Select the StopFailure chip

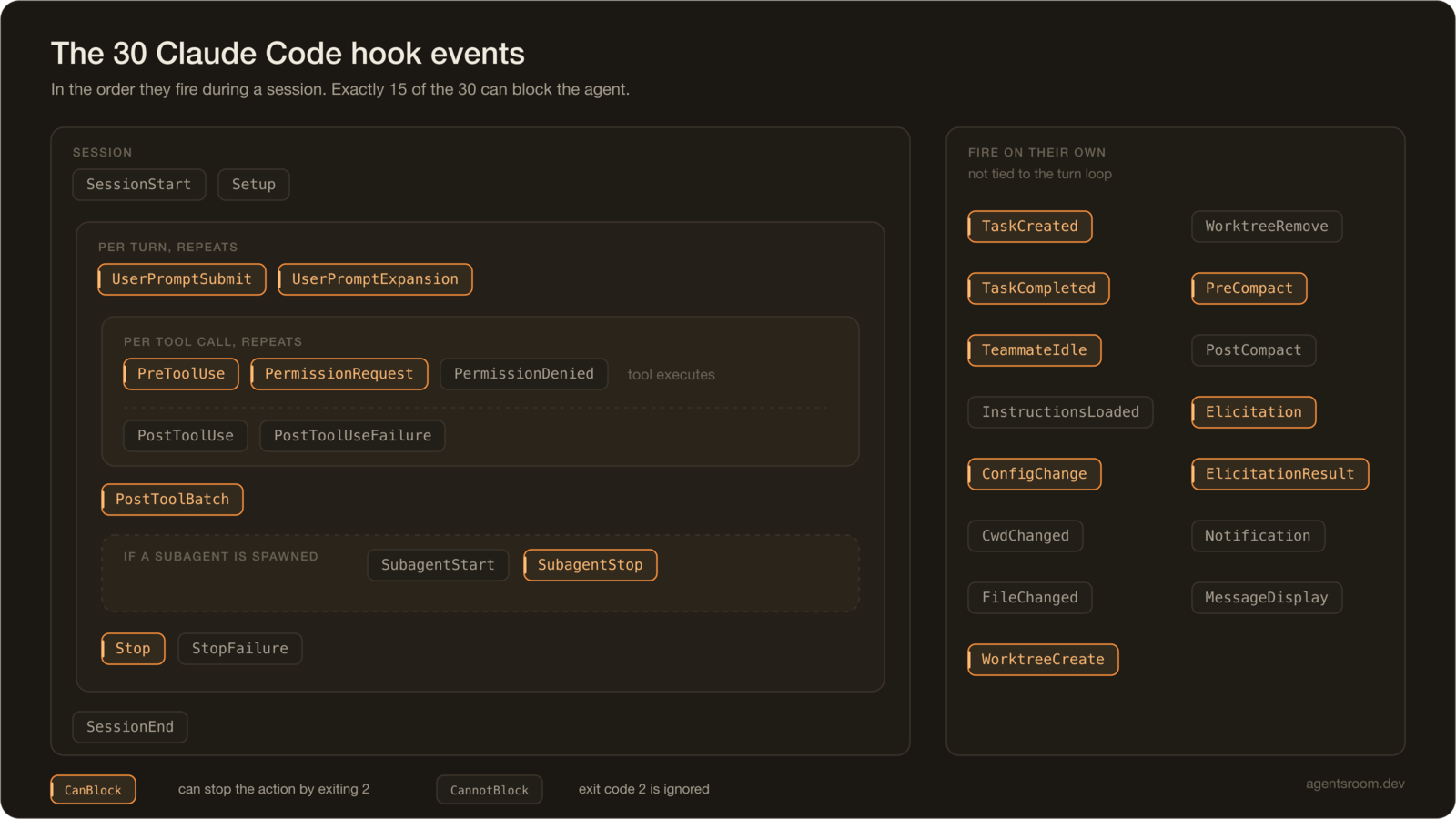(x=240, y=649)
